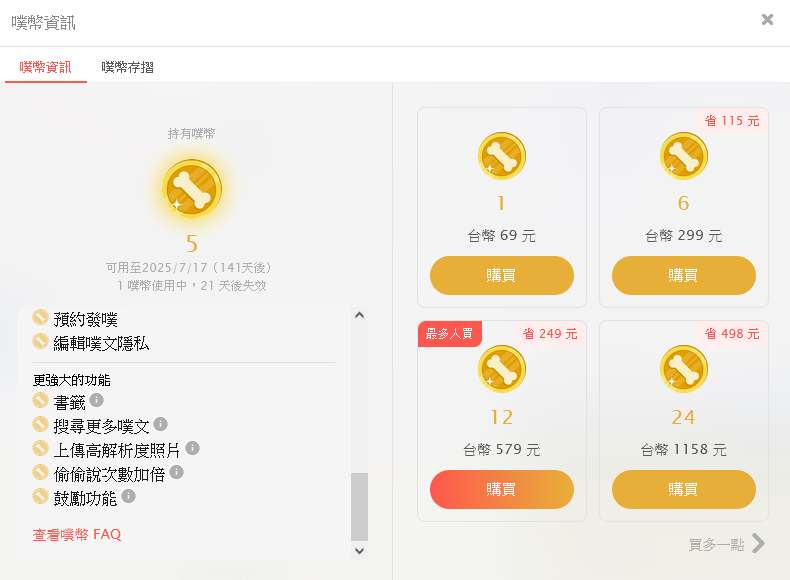Click the coin icon in the 12-coin package
The width and height of the screenshot is (790, 580).
[502, 369]
